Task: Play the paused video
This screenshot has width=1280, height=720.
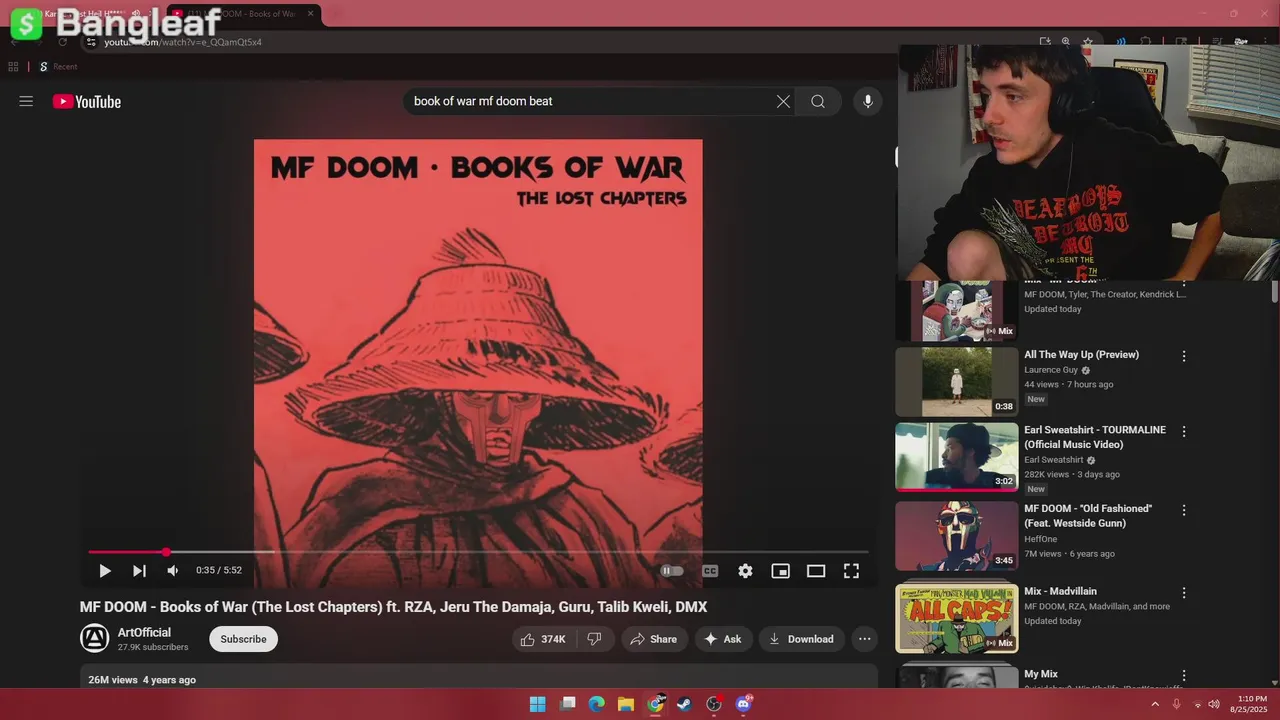Action: click(x=104, y=571)
